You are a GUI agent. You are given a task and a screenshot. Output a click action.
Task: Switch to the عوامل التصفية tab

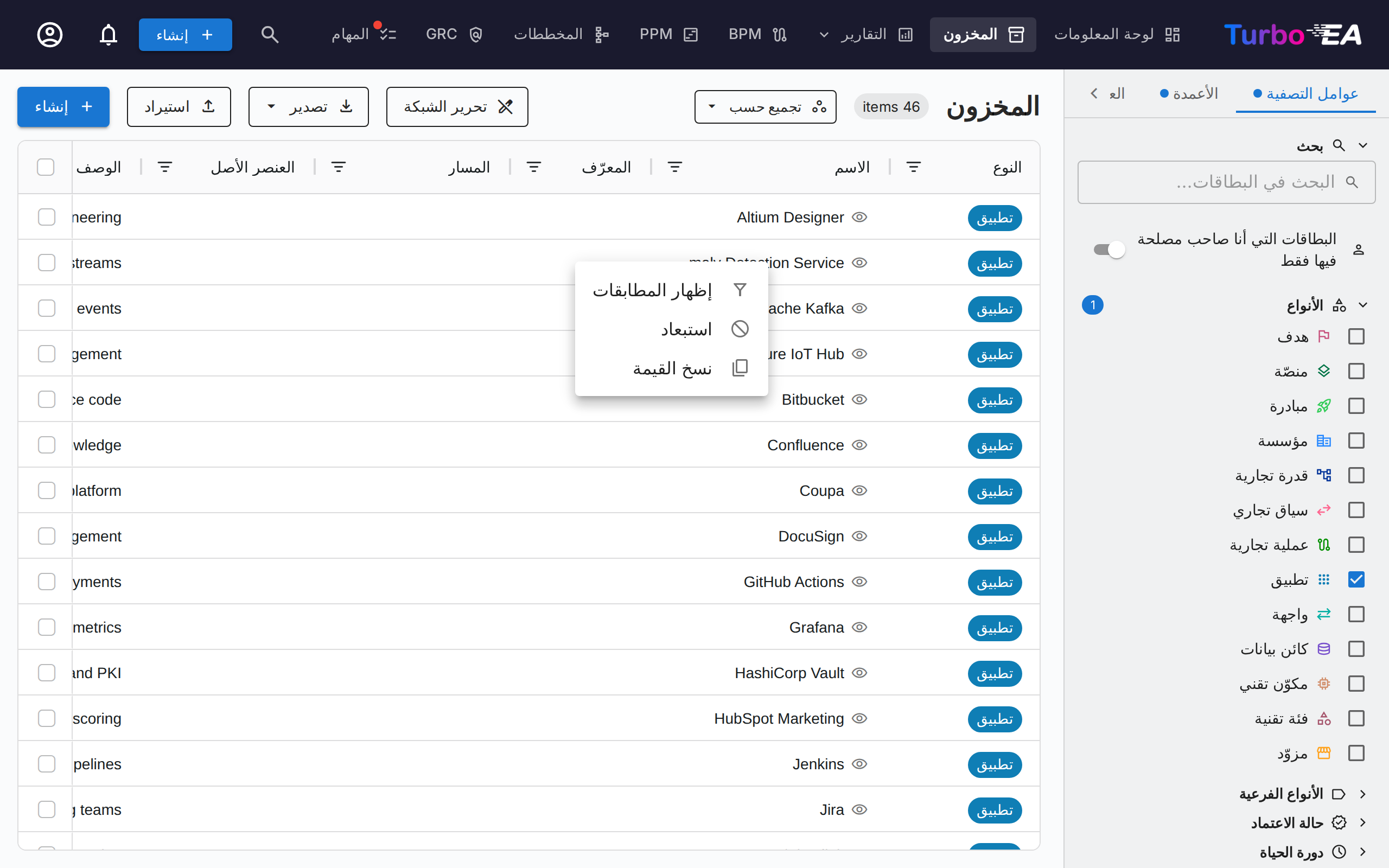click(1306, 93)
